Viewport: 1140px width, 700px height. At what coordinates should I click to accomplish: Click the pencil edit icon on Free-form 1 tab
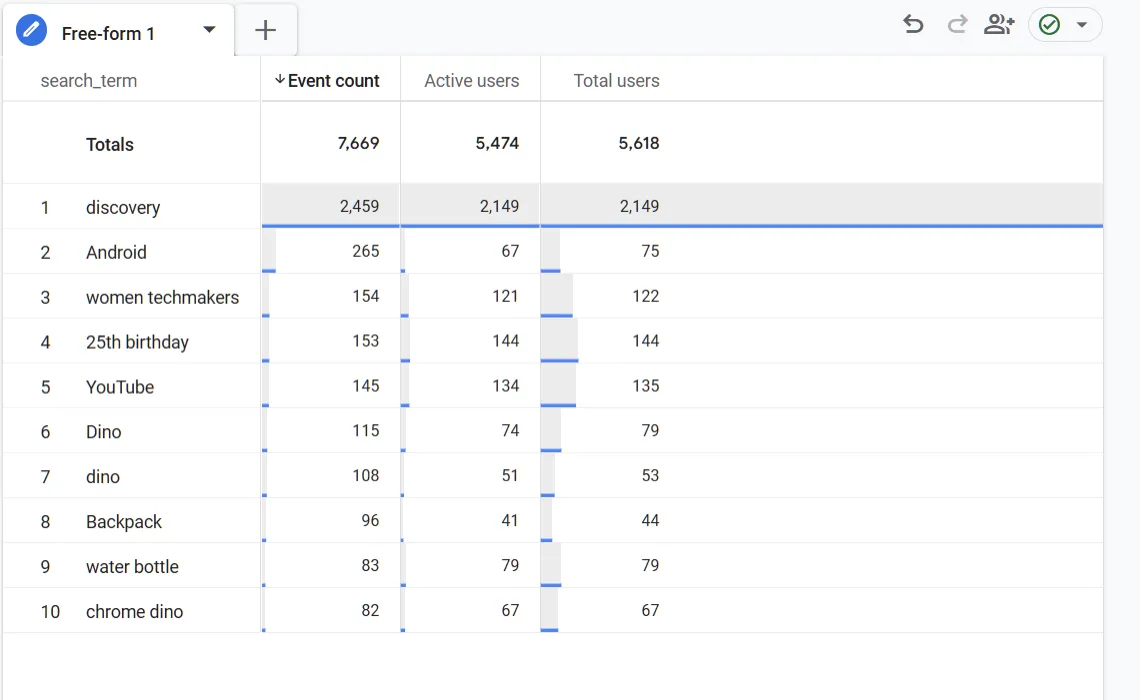[32, 31]
